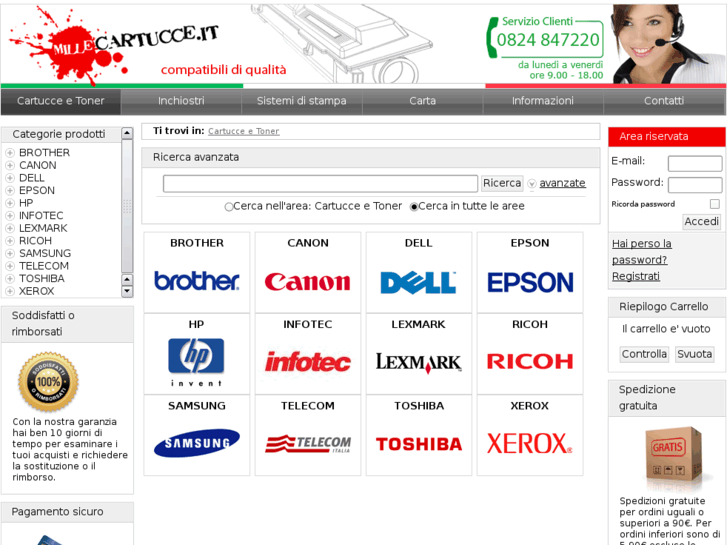Click the Ricerca search button
Viewport: 727px width, 545px height.
point(502,183)
